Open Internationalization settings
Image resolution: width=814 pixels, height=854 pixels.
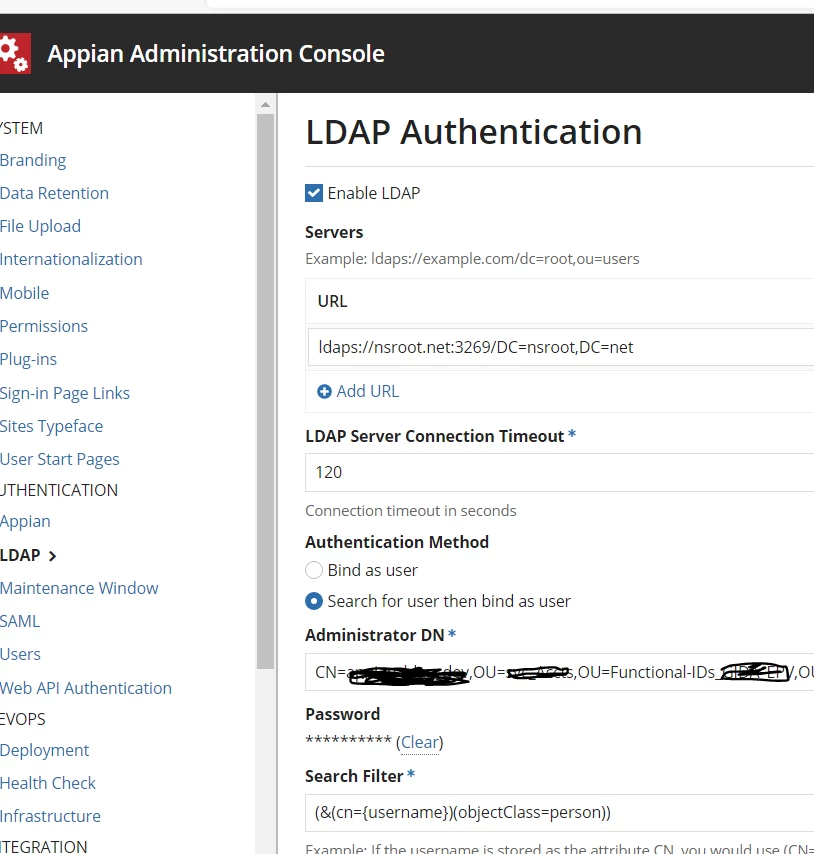coord(71,259)
